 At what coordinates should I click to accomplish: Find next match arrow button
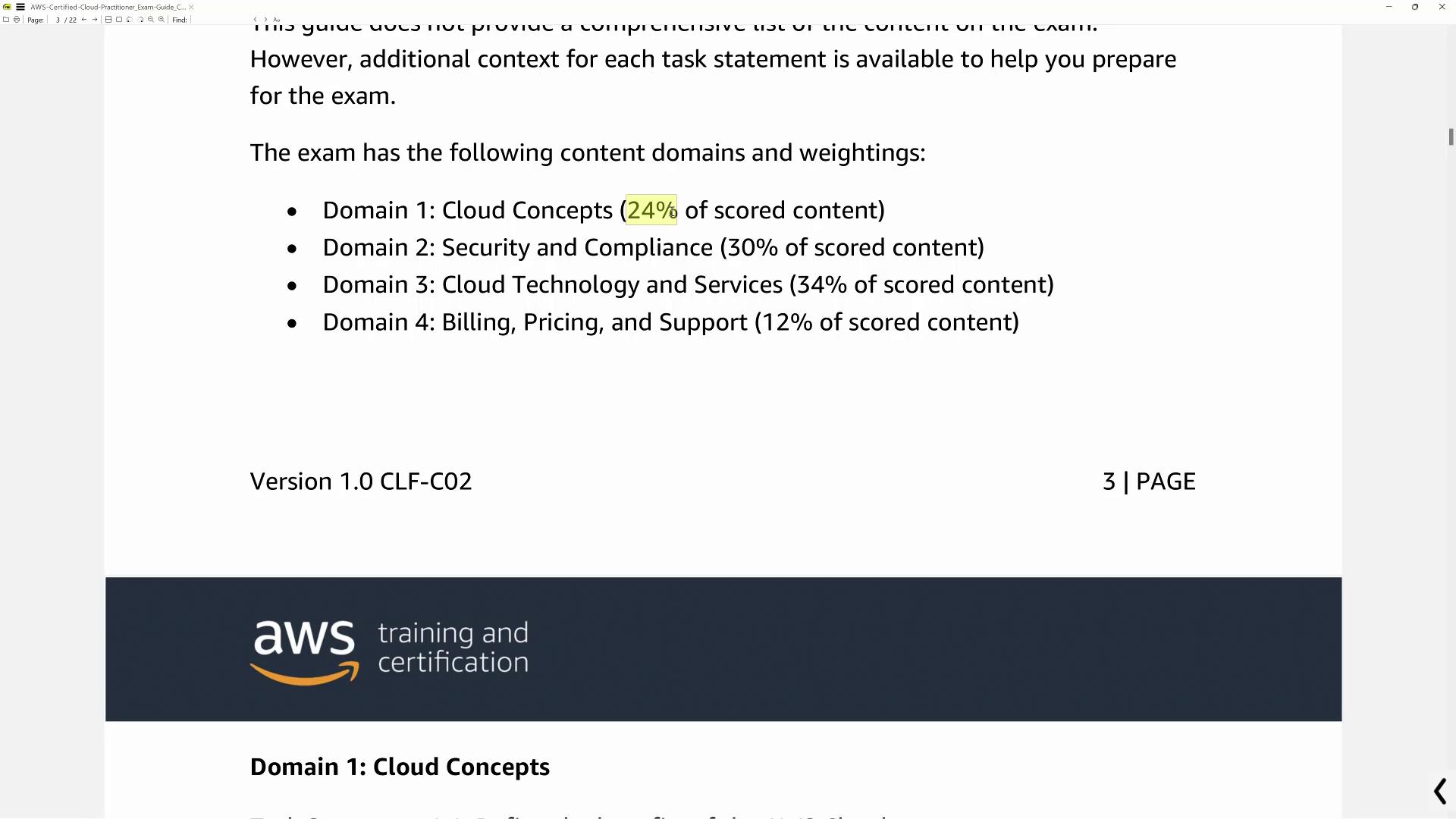click(265, 20)
